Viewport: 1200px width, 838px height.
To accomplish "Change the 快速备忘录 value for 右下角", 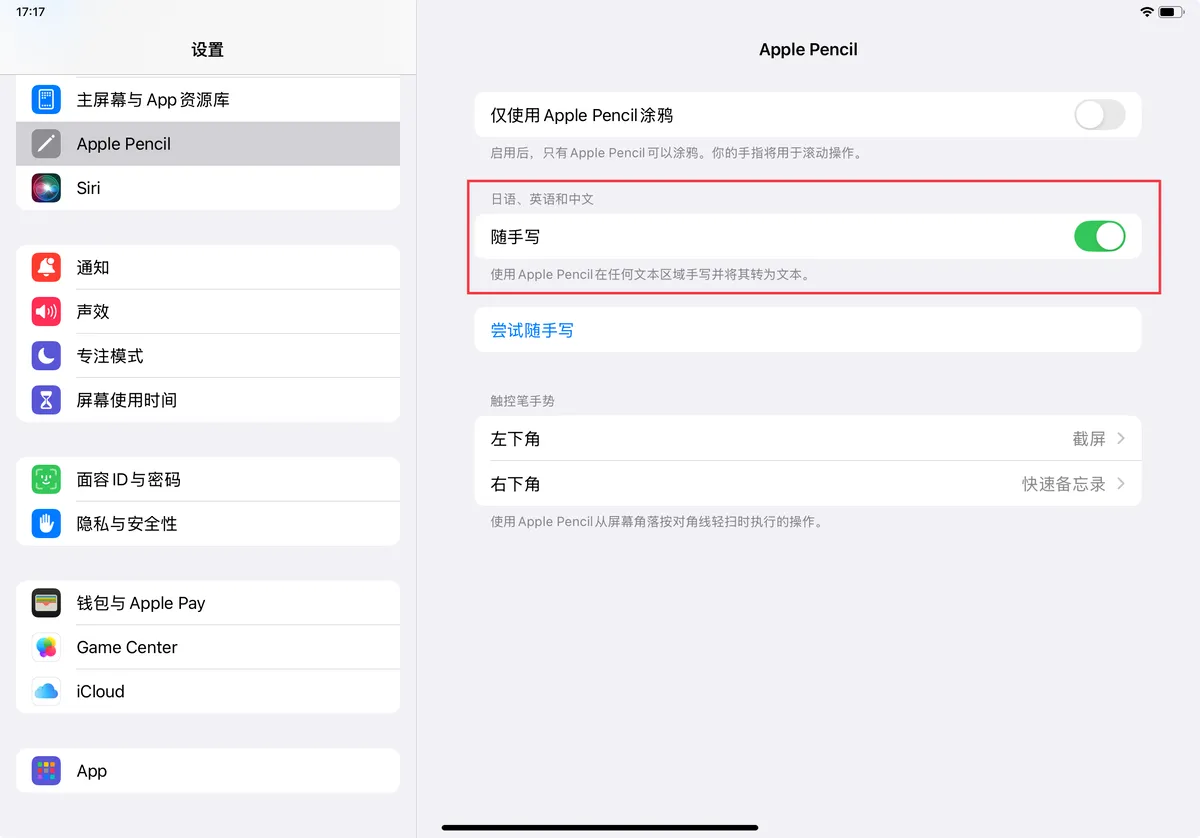I will point(1063,483).
